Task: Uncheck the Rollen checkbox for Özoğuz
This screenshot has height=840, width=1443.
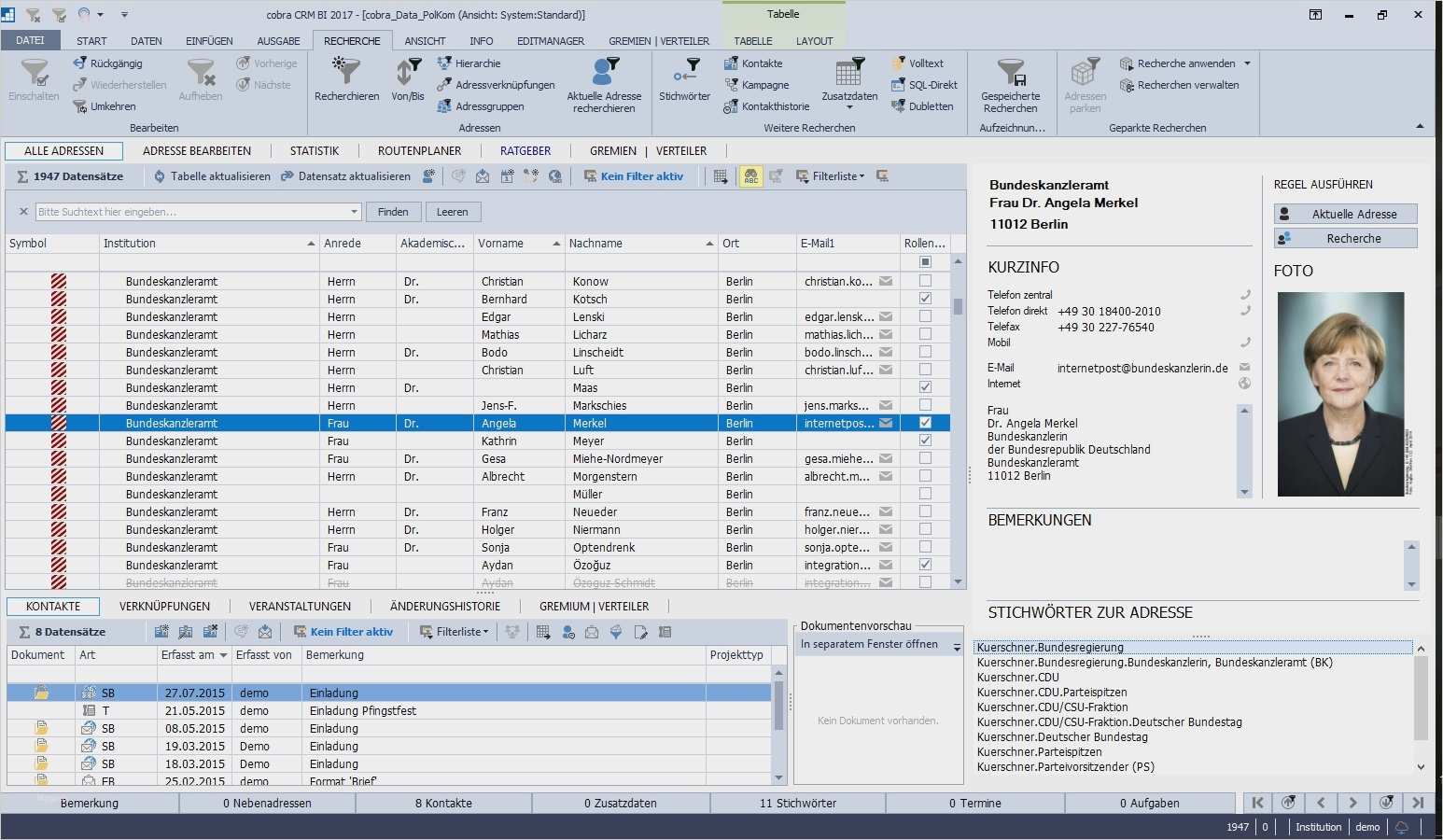Action: click(925, 565)
